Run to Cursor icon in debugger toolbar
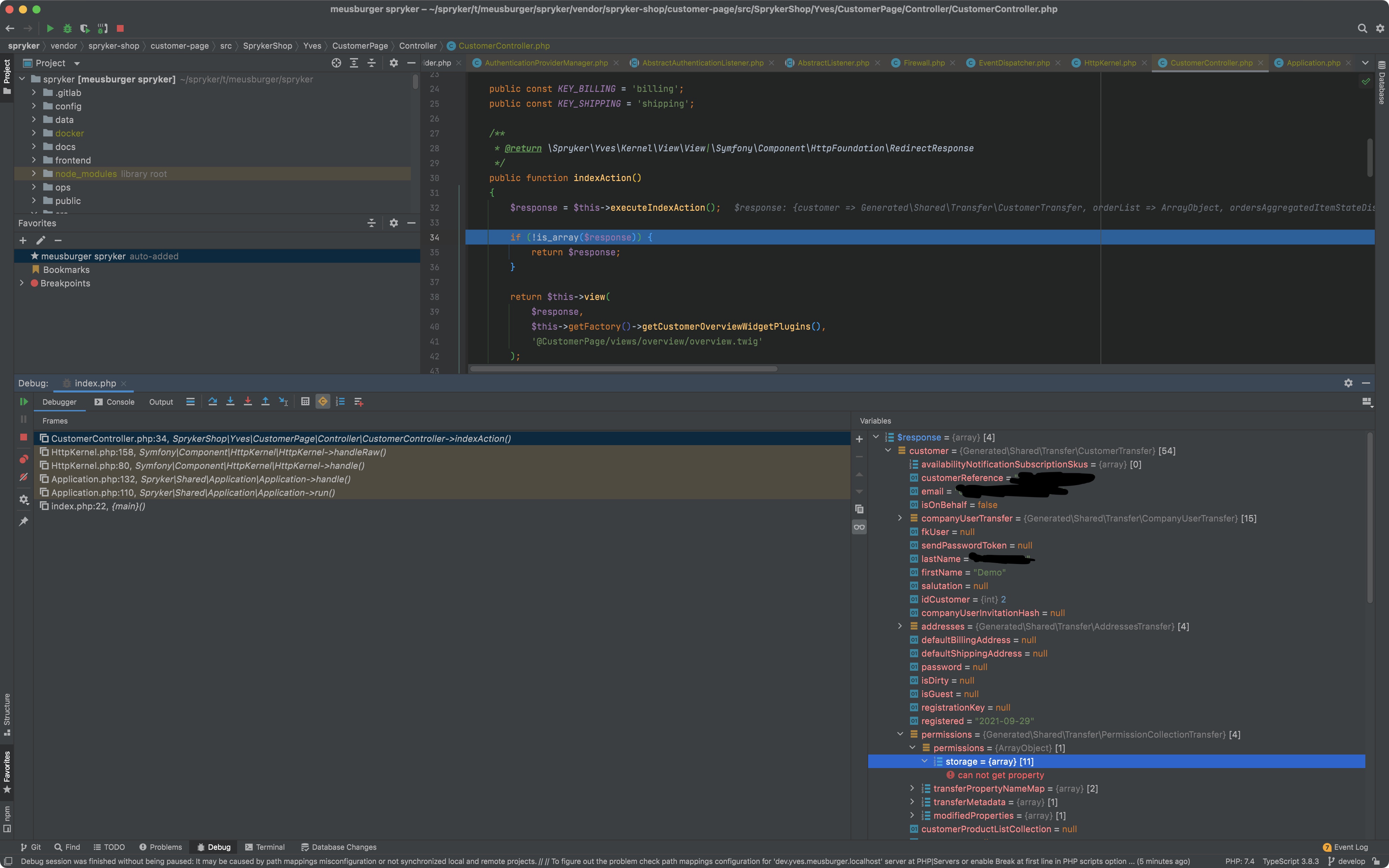 pos(283,402)
